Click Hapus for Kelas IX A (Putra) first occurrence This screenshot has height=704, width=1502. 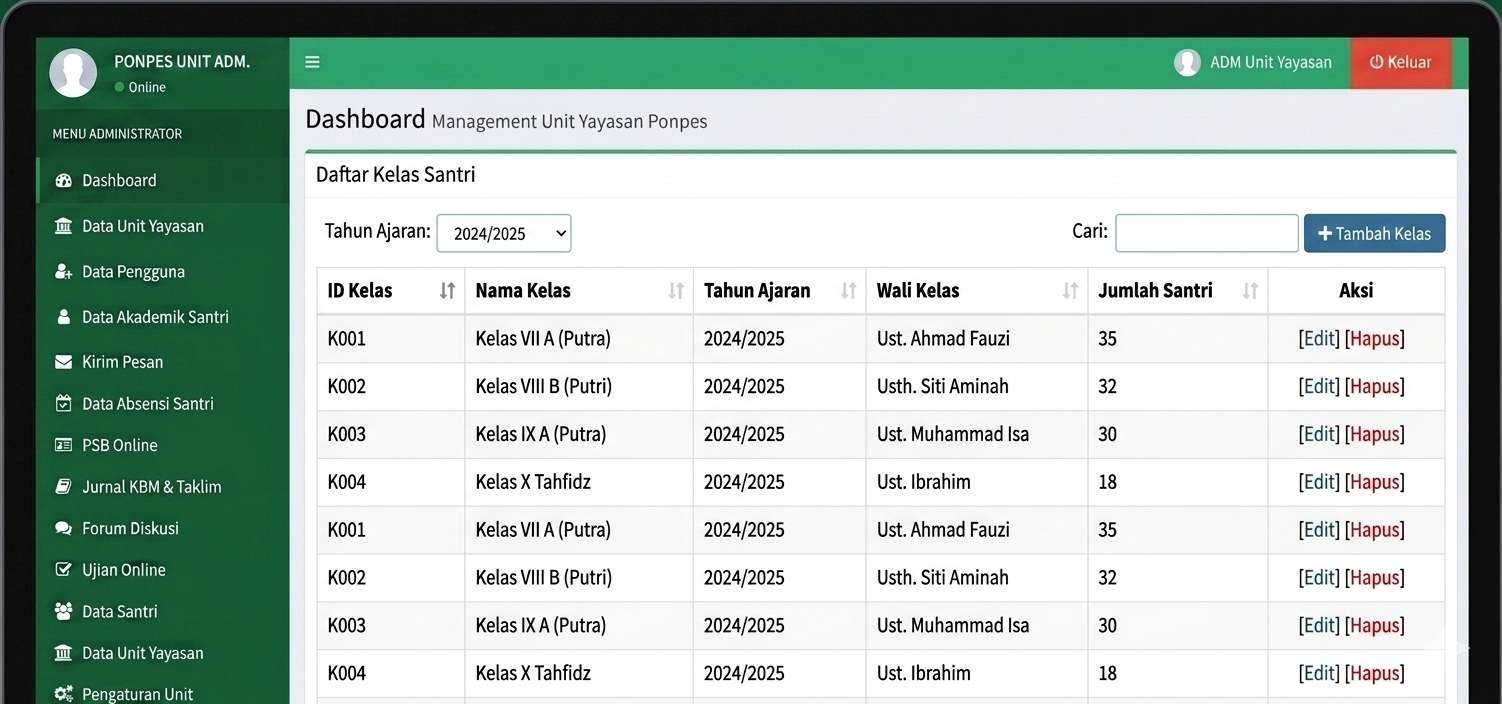(x=1374, y=434)
